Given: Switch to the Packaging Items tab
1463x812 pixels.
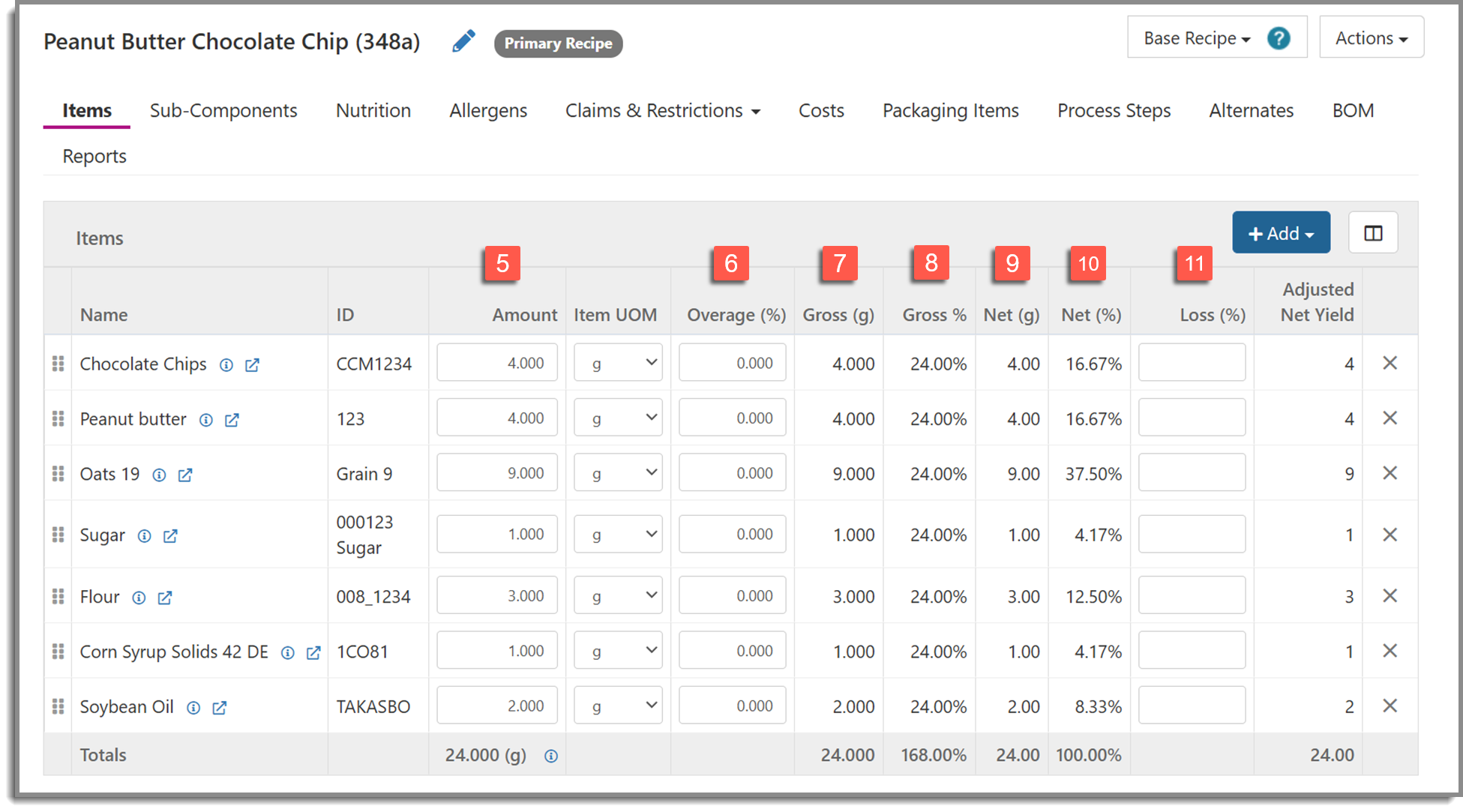Looking at the screenshot, I should click(x=951, y=111).
